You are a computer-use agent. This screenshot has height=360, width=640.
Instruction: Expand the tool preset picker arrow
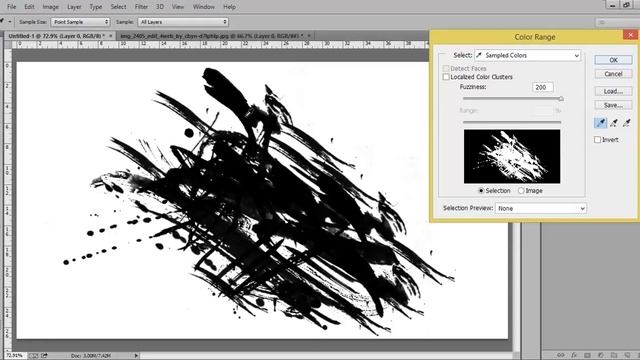pos(10,22)
